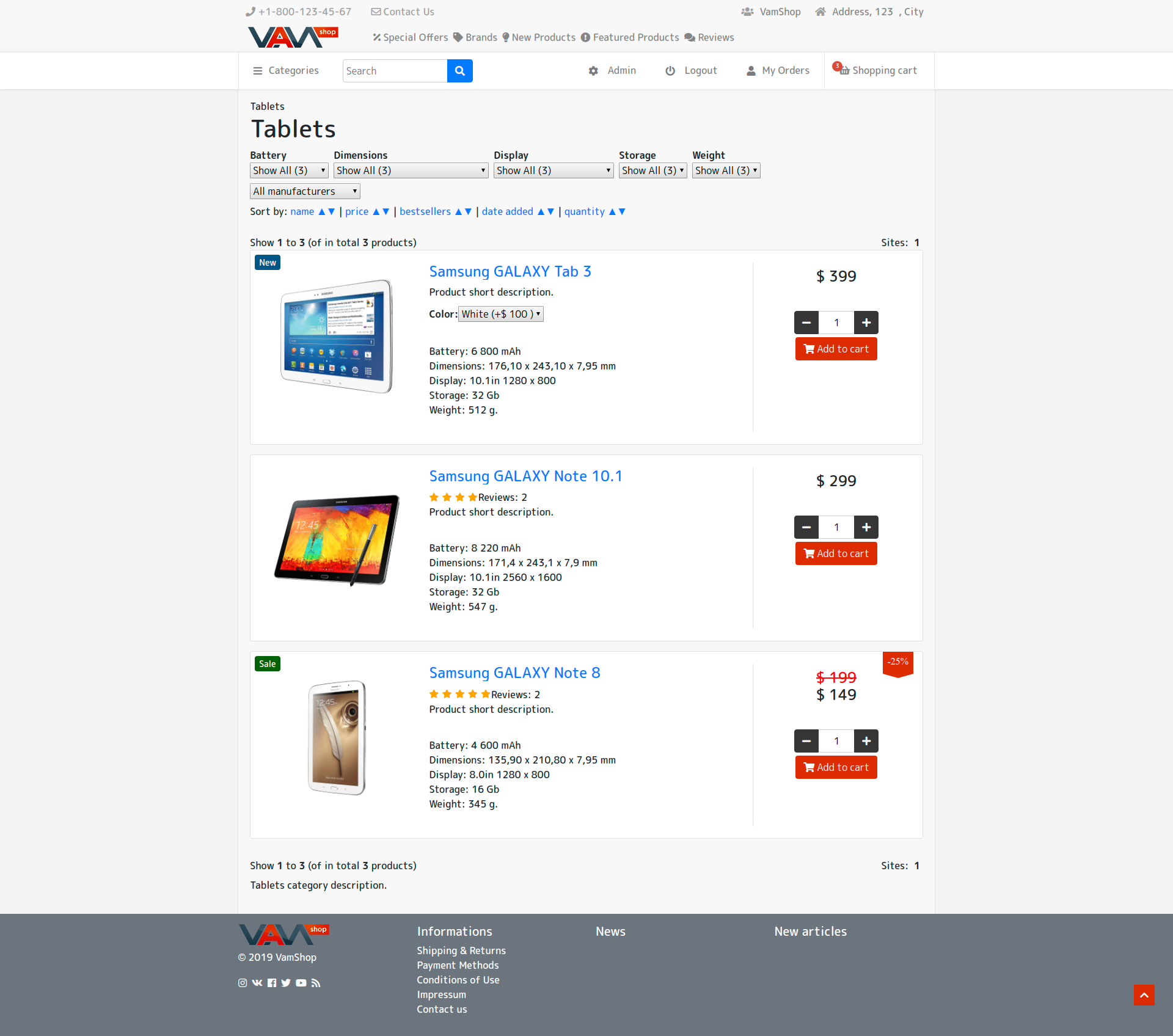This screenshot has height=1036, width=1173.
Task: Click into the Search input field
Action: pos(394,71)
